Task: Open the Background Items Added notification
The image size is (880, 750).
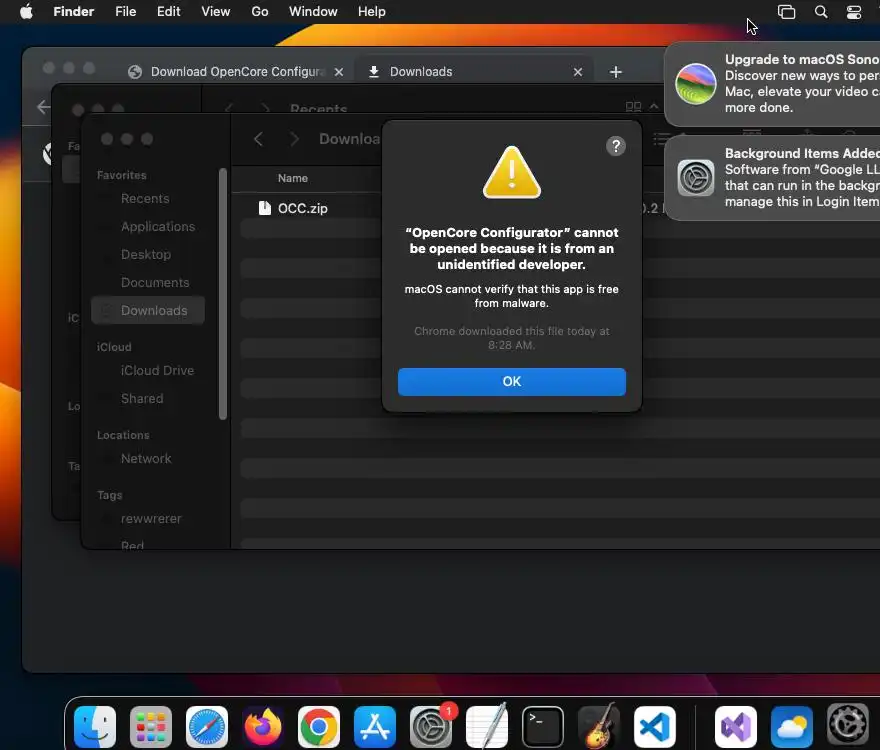Action: [x=773, y=178]
